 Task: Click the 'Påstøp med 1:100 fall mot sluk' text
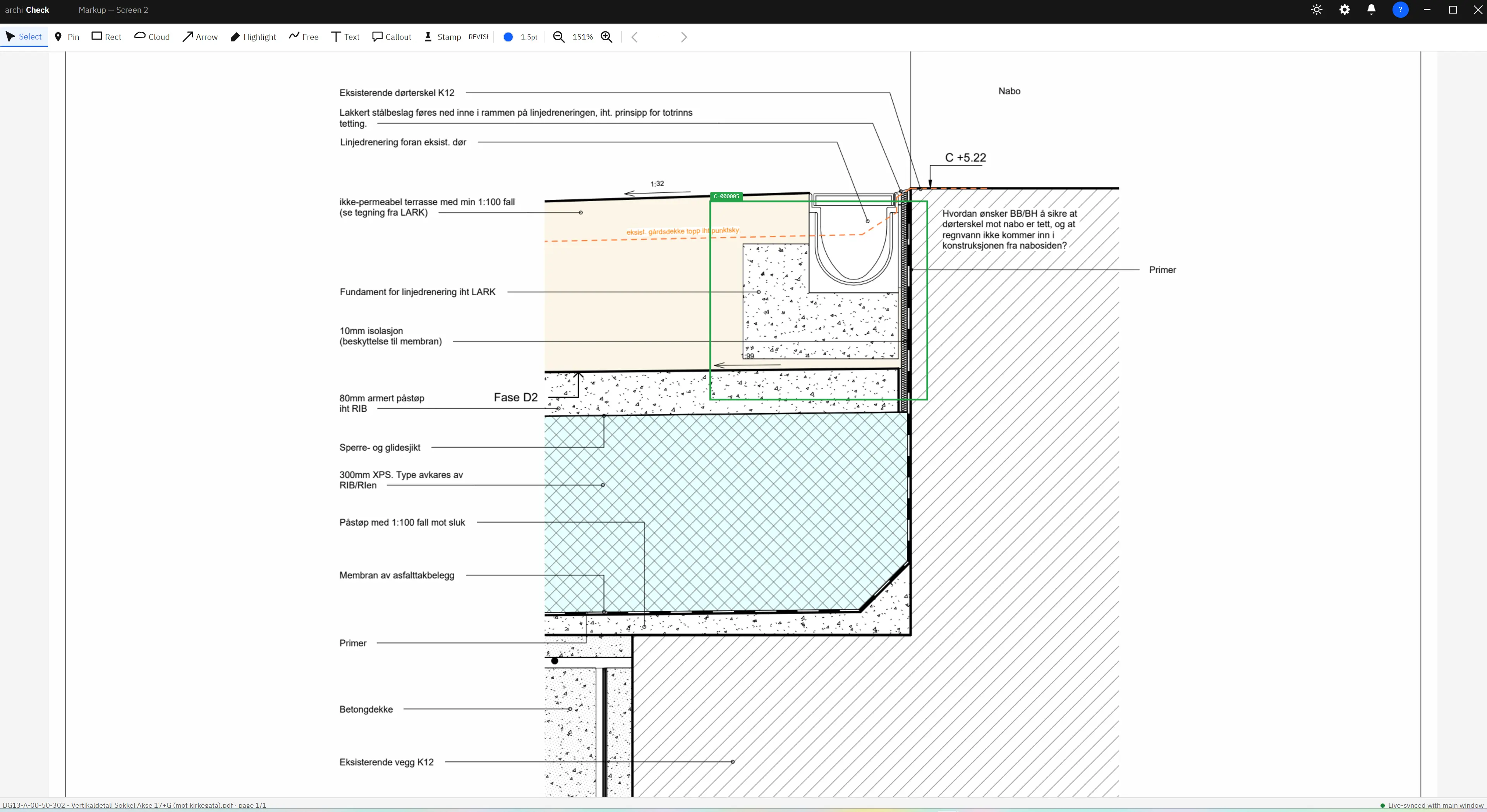coord(402,523)
